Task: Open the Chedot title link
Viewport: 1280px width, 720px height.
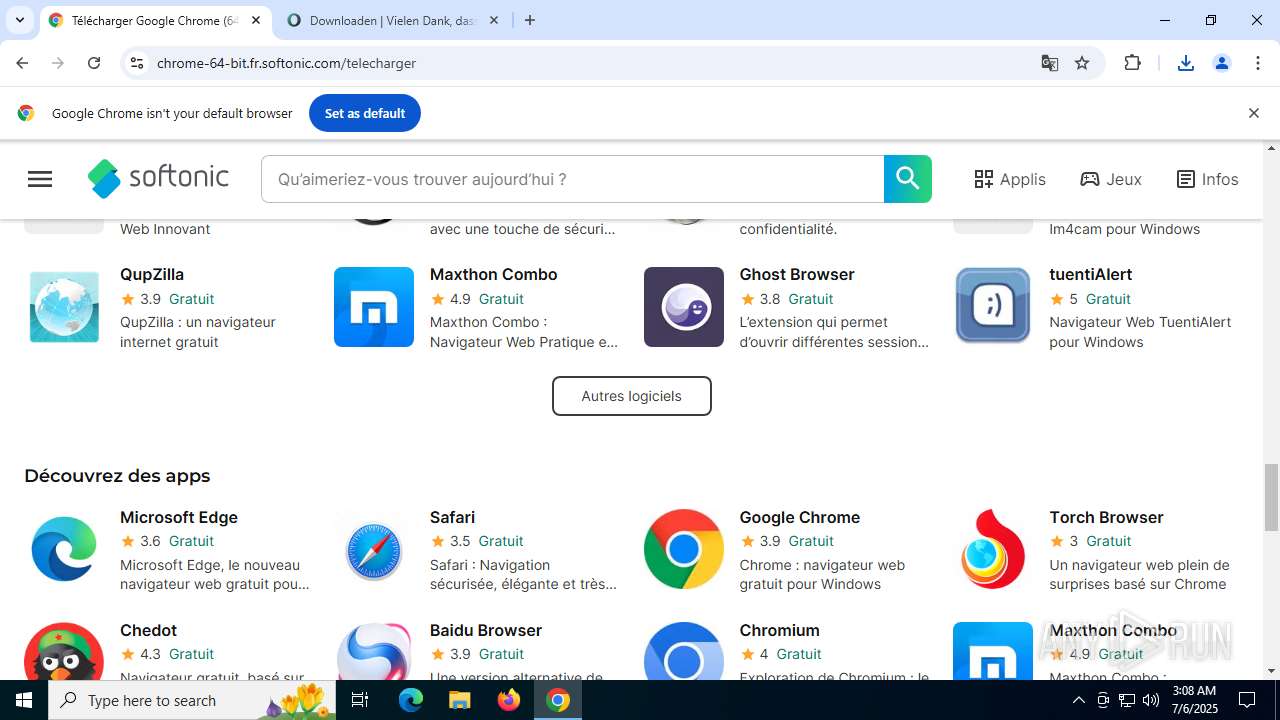Action: 148,630
